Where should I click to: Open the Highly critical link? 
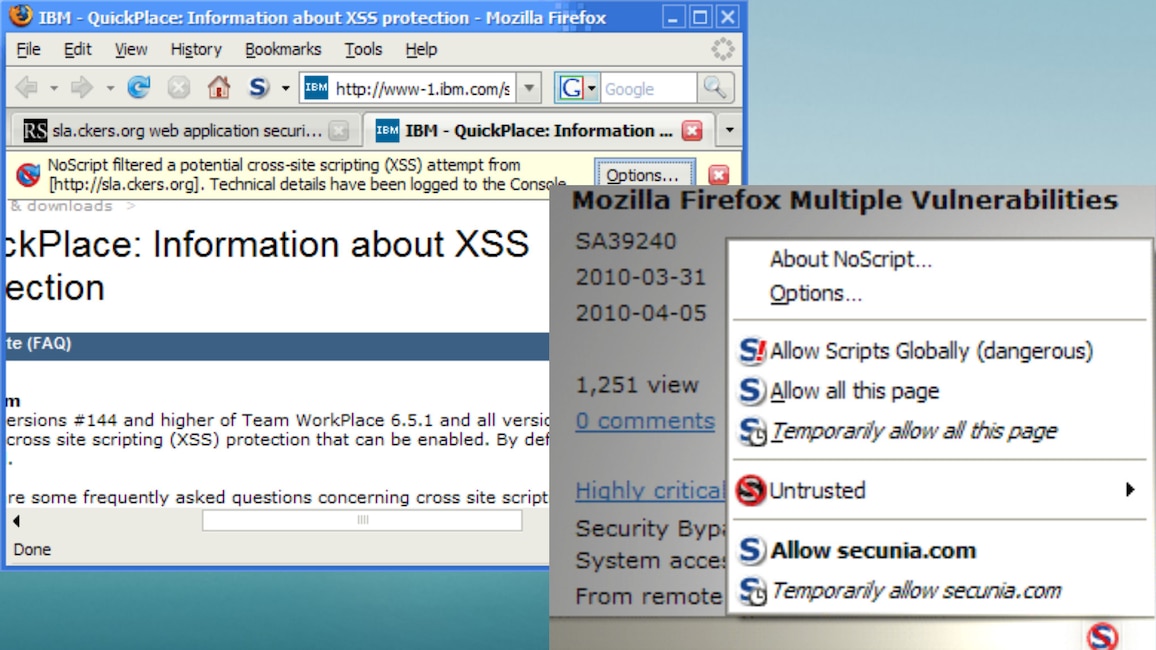point(650,490)
